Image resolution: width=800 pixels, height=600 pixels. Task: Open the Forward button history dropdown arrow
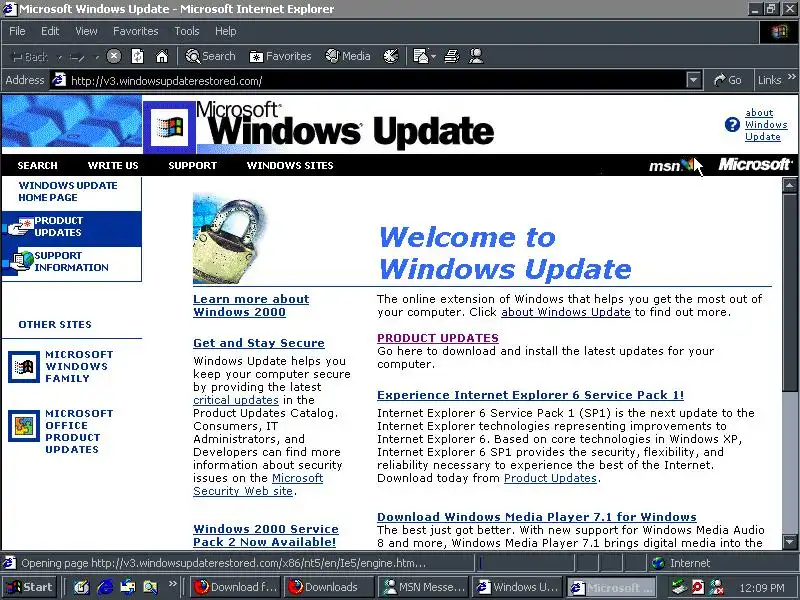click(96, 57)
